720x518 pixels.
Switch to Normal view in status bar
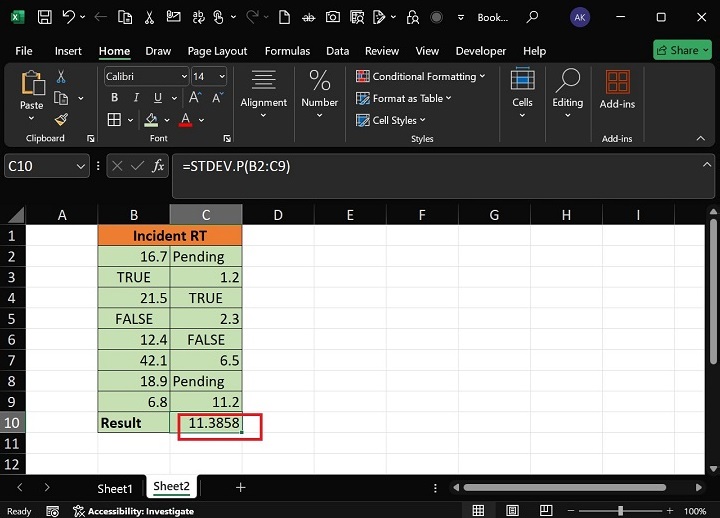(478, 511)
